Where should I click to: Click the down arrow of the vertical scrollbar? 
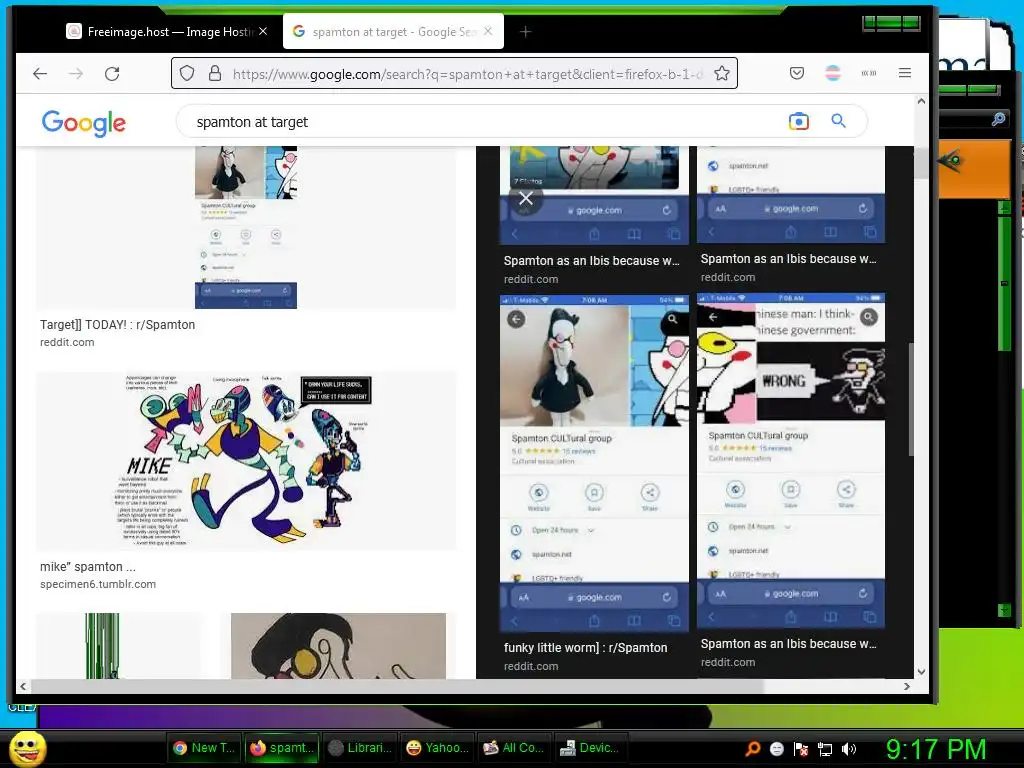(921, 671)
